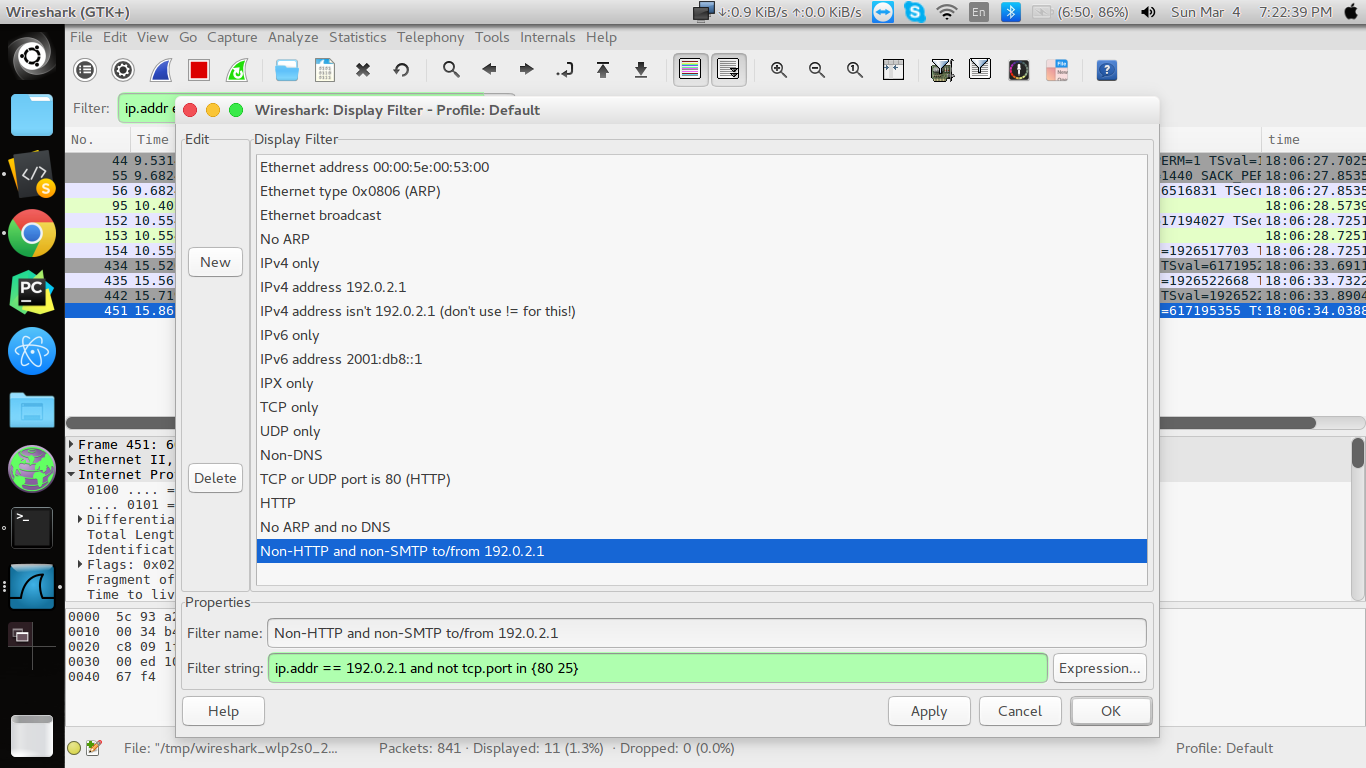This screenshot has height=768, width=1366.
Task: Select the 'Ethernet broadcast' filter
Action: 702,215
